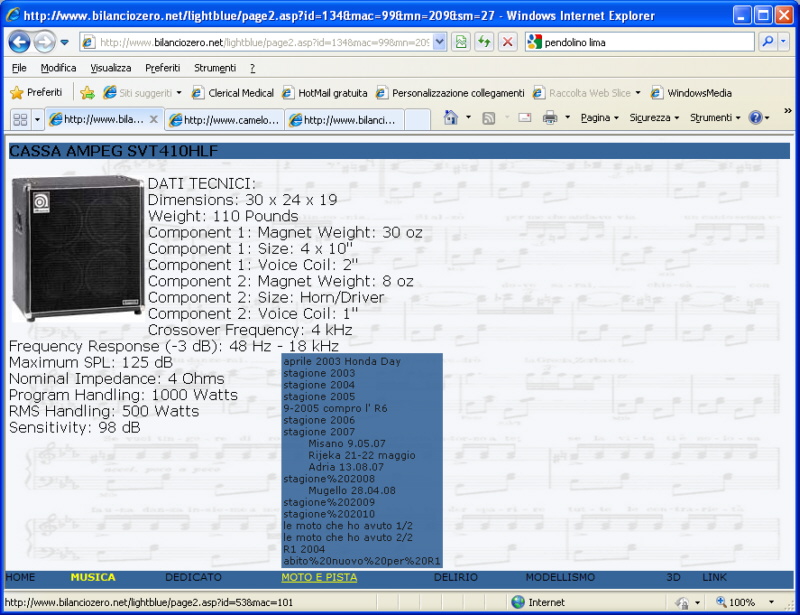Open the WindowsMedia favorite

click(x=691, y=93)
